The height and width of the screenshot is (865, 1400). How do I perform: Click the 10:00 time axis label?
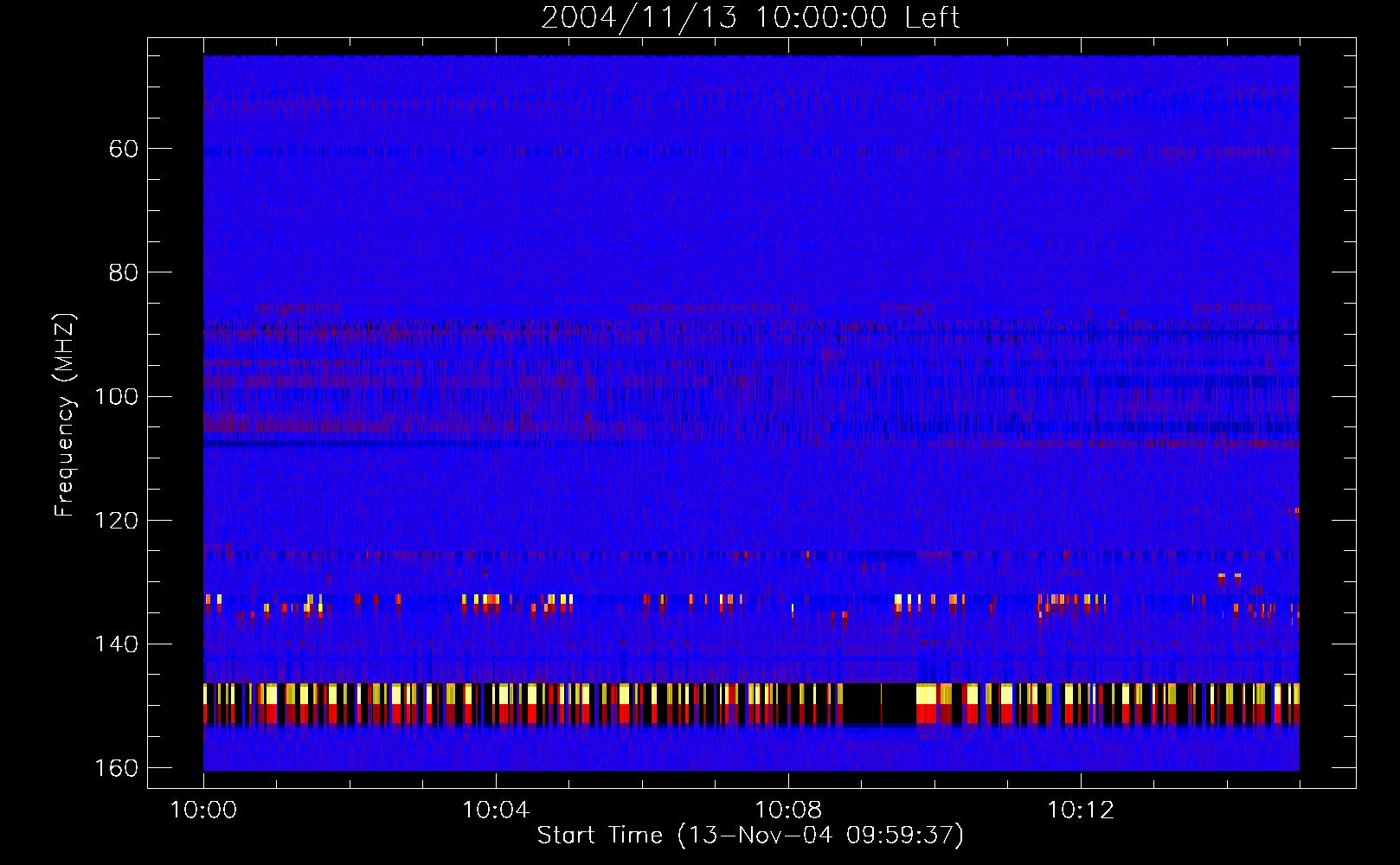click(203, 811)
